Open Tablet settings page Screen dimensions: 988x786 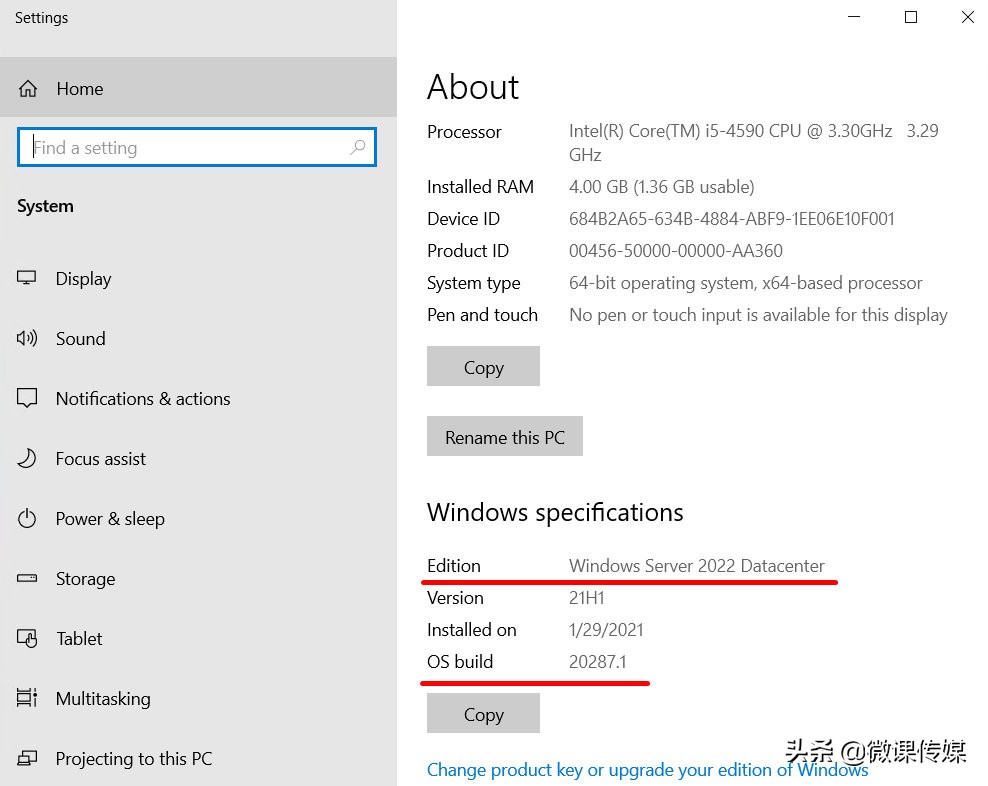coord(198,639)
